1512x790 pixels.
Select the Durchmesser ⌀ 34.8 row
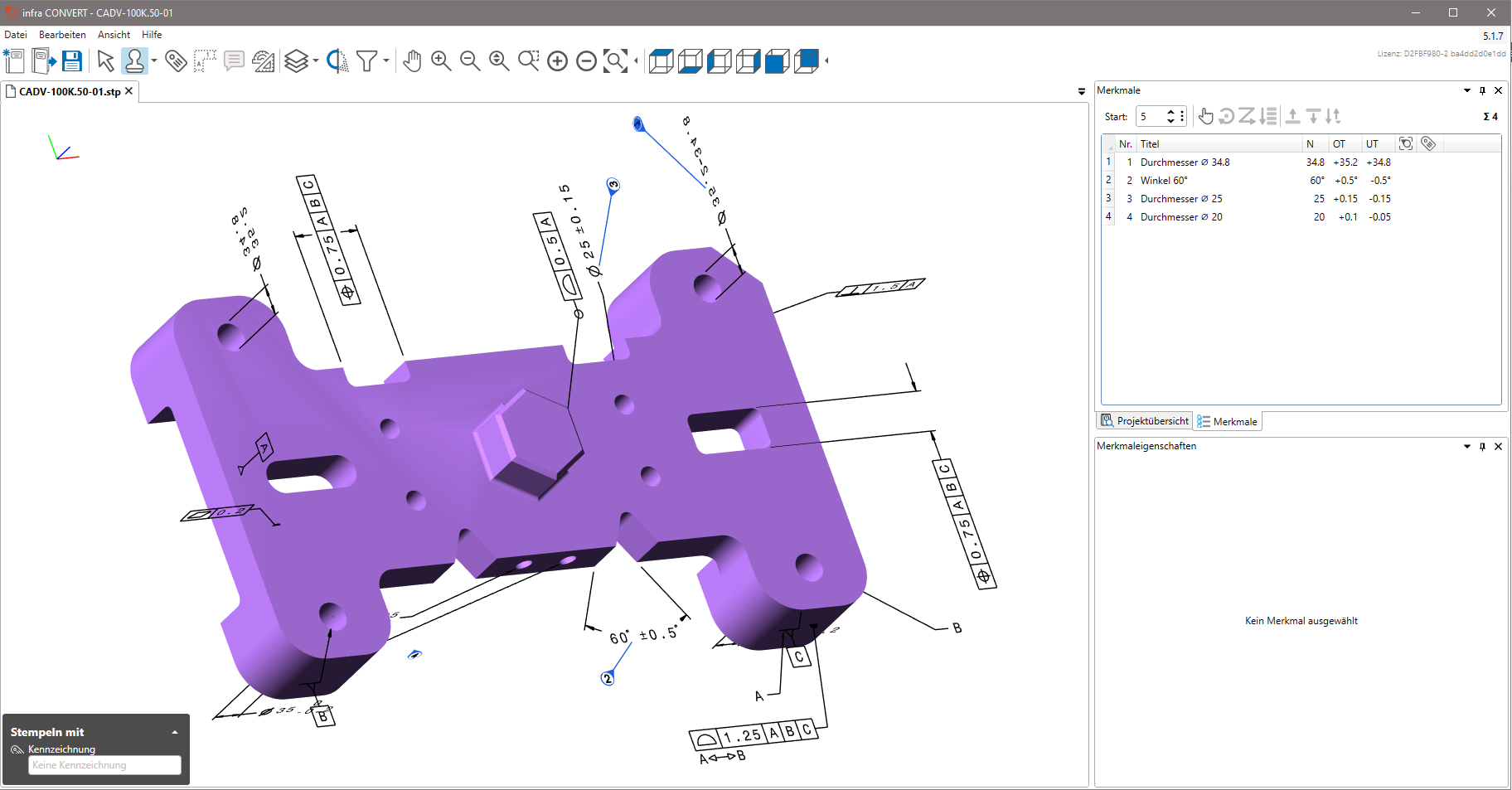pyautogui.click(x=1301, y=162)
